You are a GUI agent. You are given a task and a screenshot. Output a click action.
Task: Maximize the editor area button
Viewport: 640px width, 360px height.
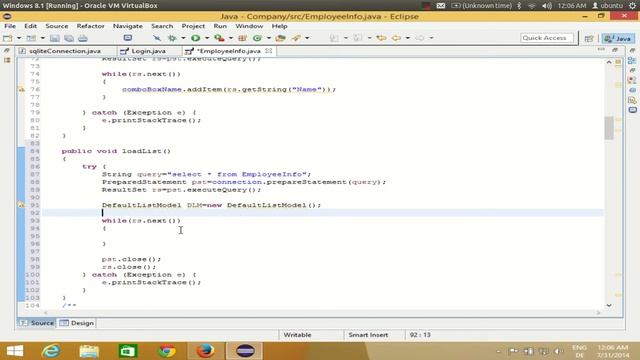coord(615,50)
